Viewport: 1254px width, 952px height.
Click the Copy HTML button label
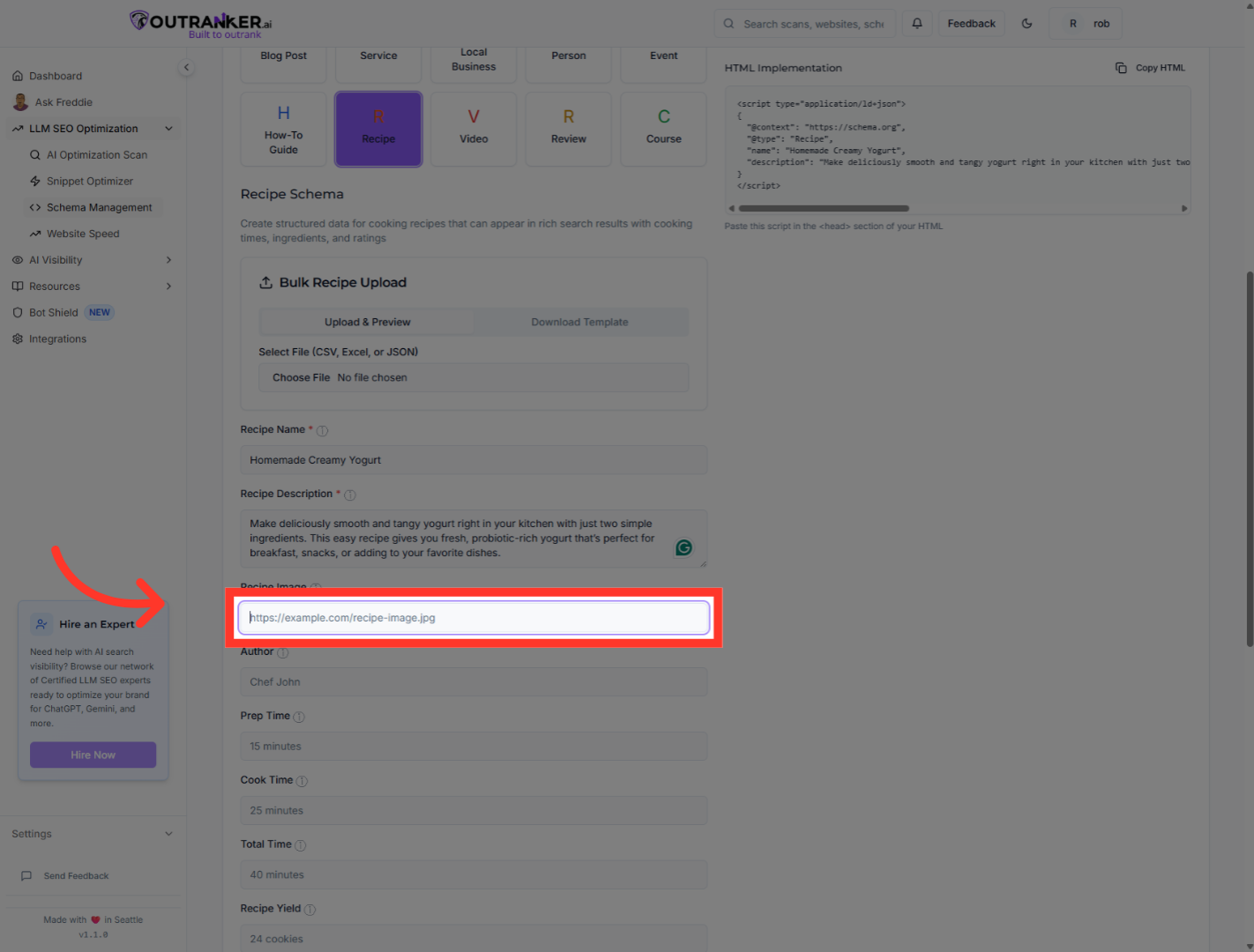1161,68
